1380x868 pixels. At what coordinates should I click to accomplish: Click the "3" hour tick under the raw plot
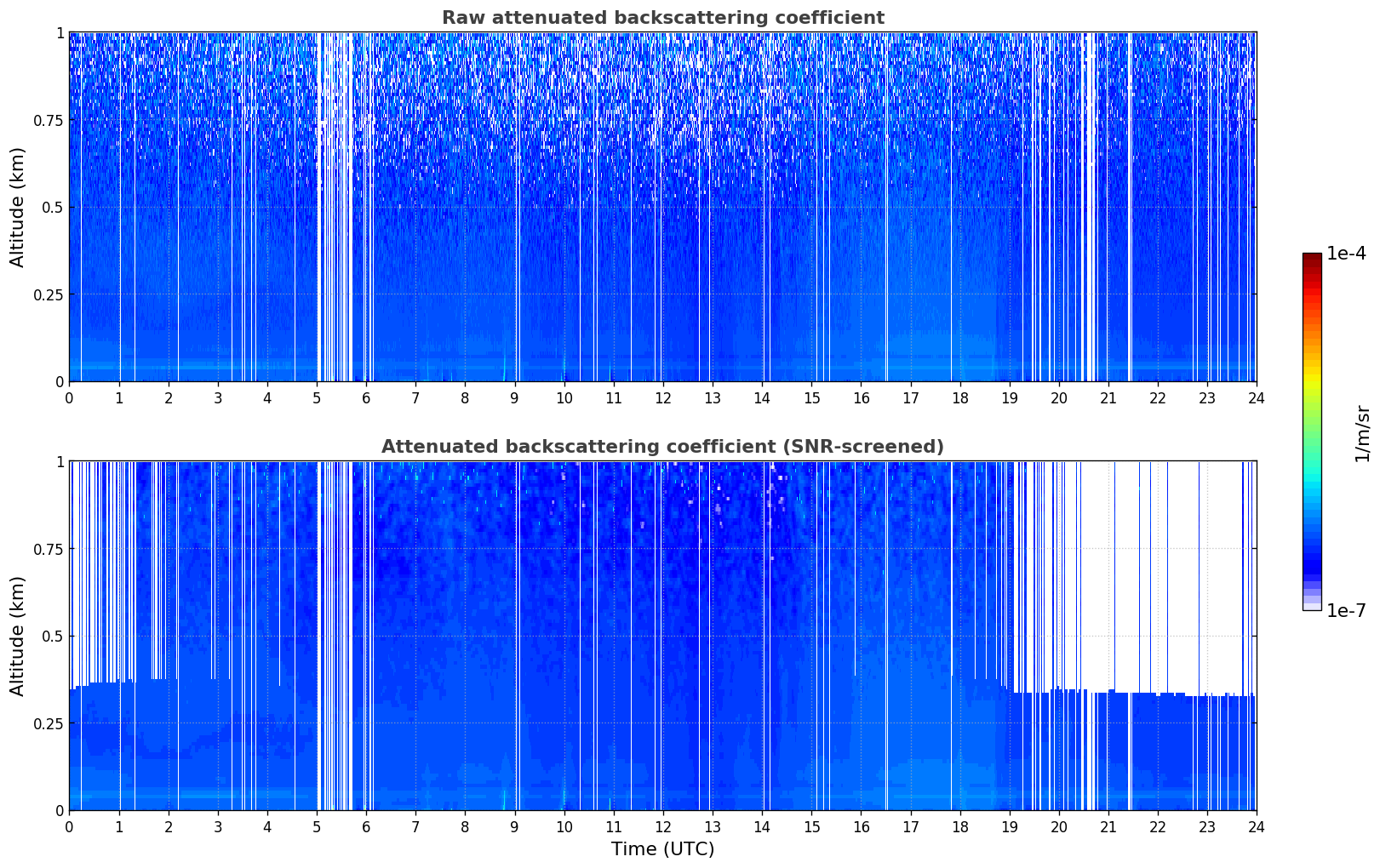tap(218, 397)
